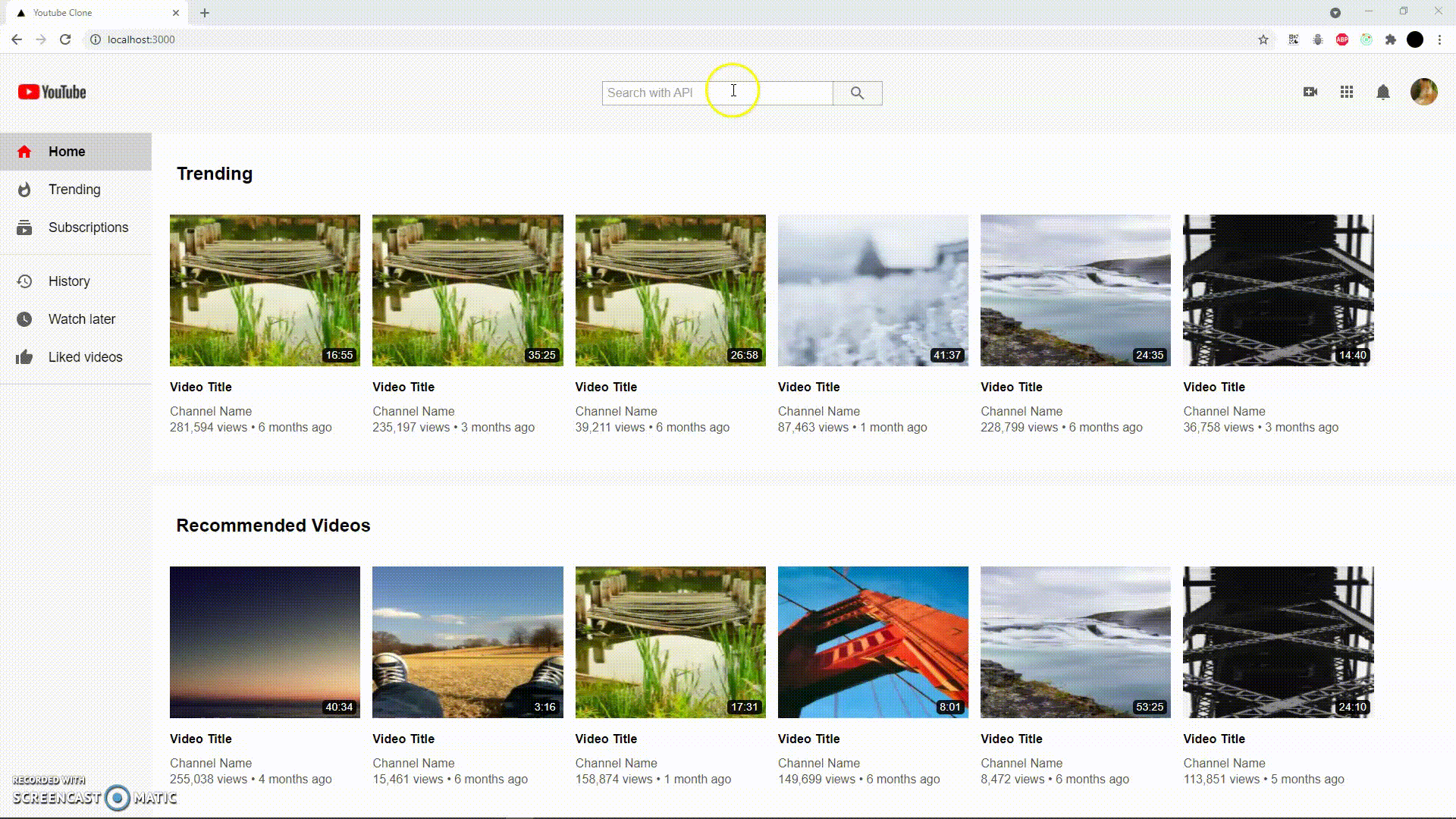Focus the Search with API field
Screen dimensions: 1456x819
[717, 93]
